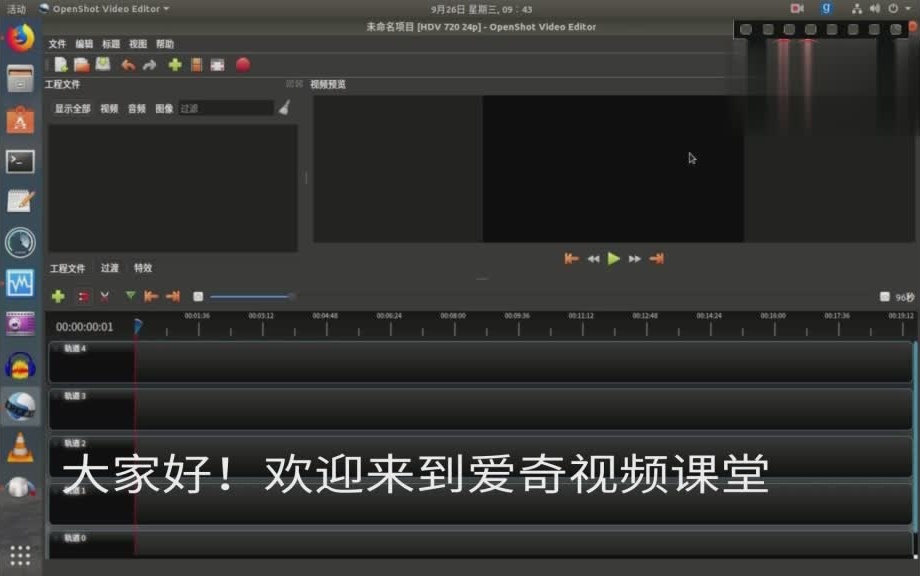This screenshot has width=920, height=576.
Task: Launch Firefox from the dock
Action: (x=21, y=38)
